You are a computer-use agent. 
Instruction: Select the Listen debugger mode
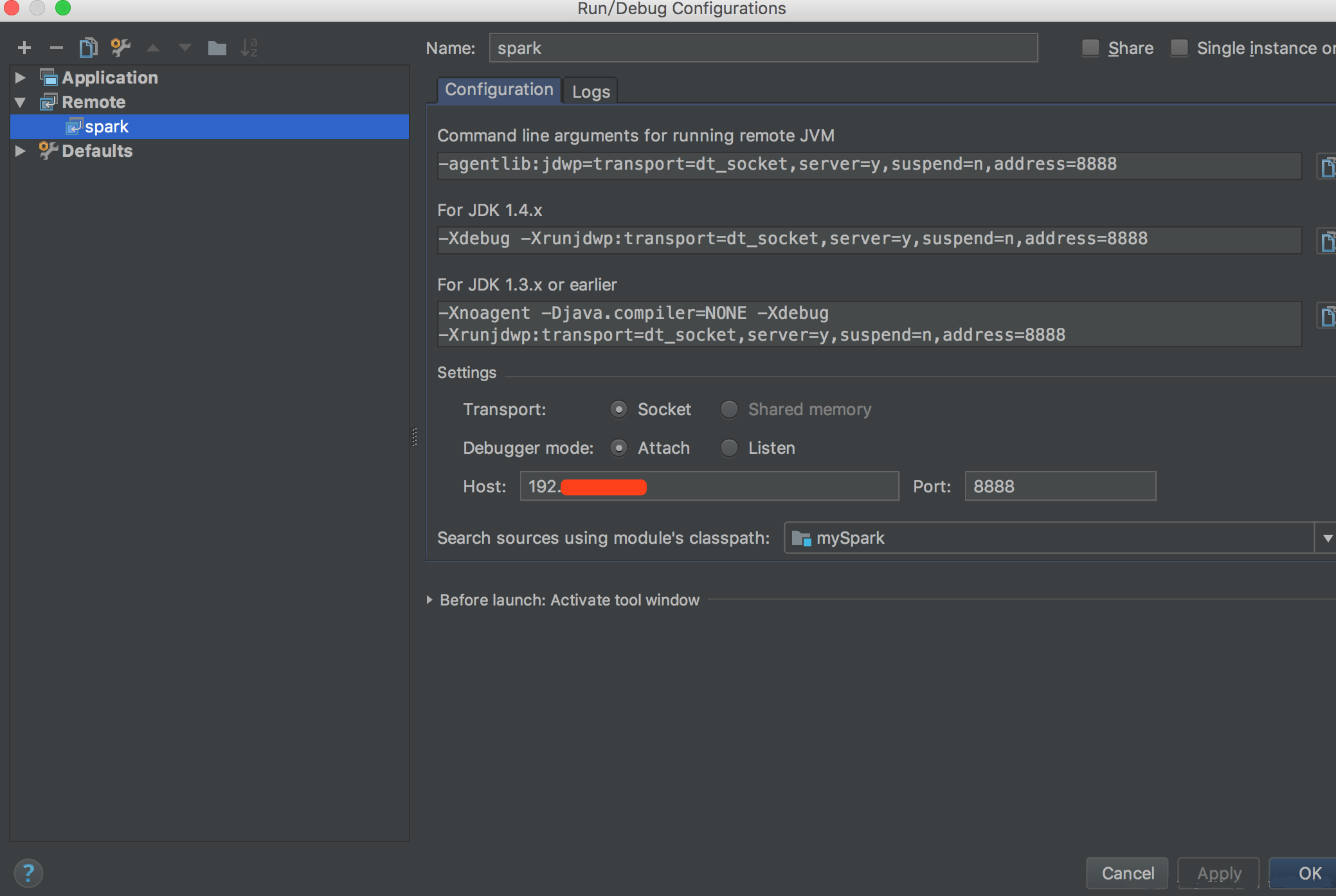pyautogui.click(x=731, y=447)
